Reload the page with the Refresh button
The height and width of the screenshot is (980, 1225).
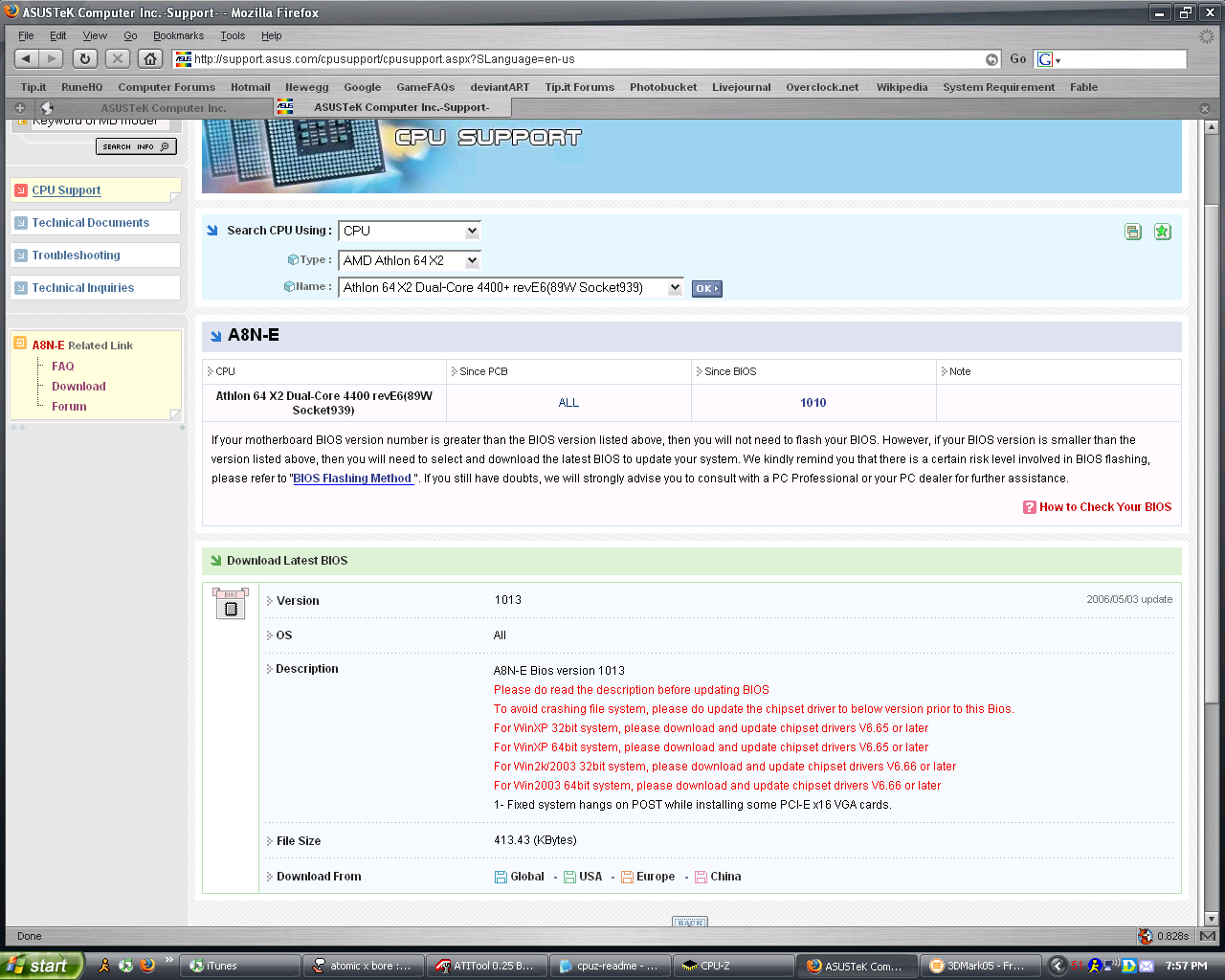85,58
